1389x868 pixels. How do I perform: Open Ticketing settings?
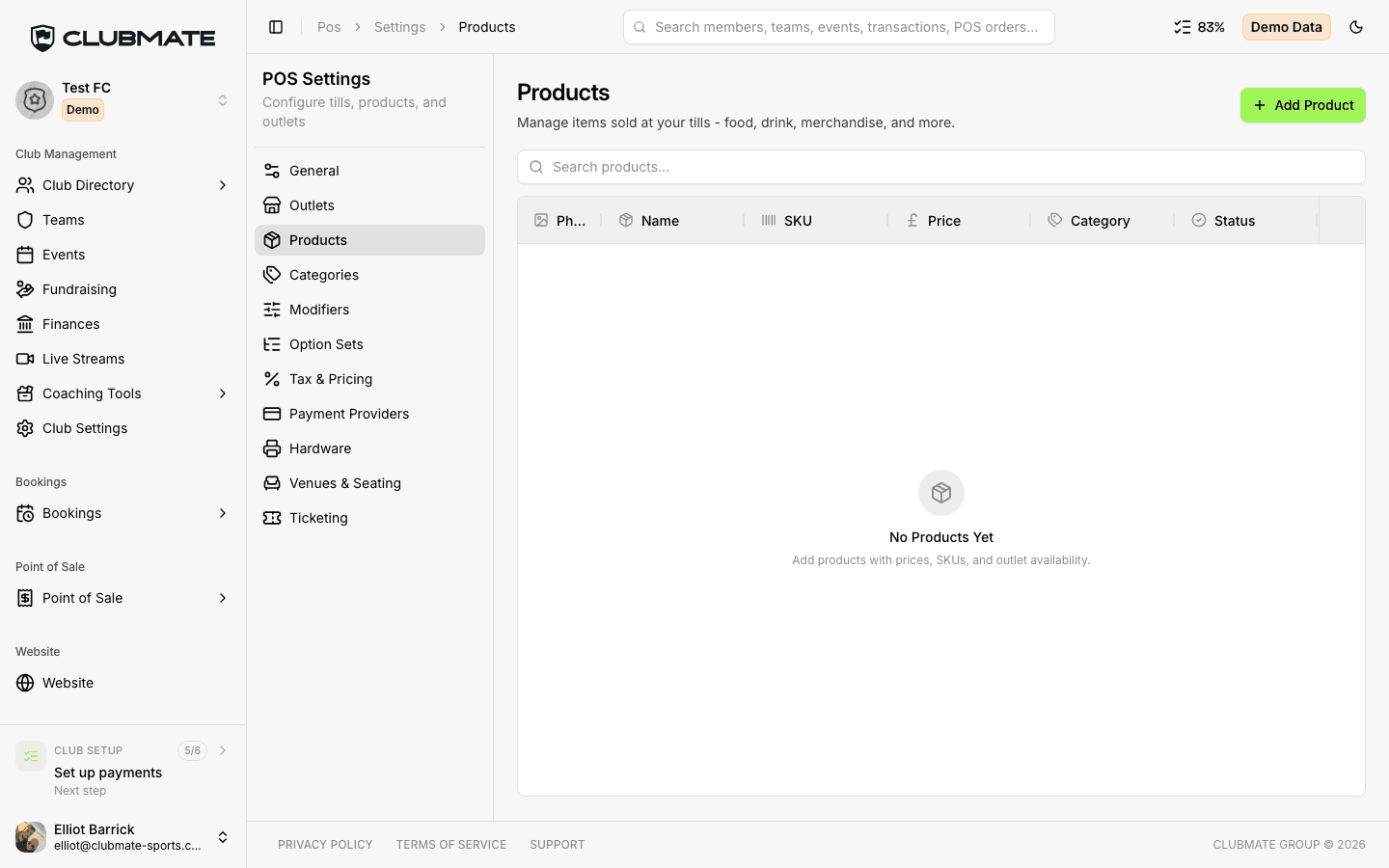point(369,518)
